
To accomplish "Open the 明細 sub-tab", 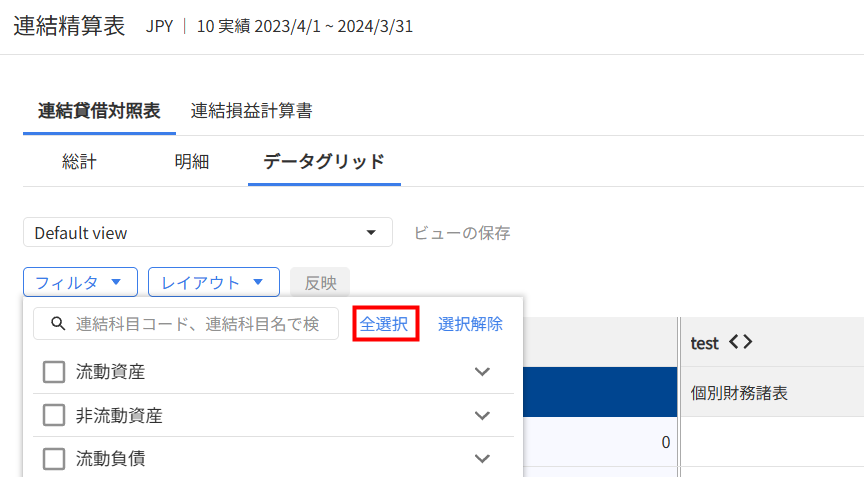I will (191, 162).
